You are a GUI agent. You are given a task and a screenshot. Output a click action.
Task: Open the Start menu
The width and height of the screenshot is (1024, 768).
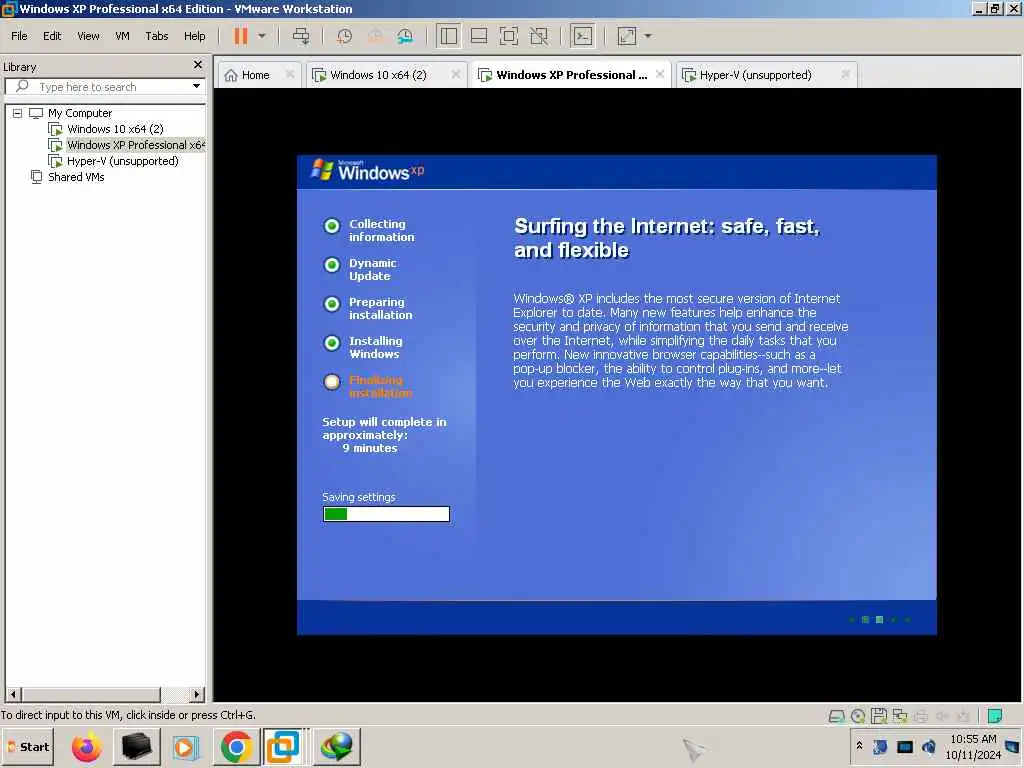tap(27, 747)
